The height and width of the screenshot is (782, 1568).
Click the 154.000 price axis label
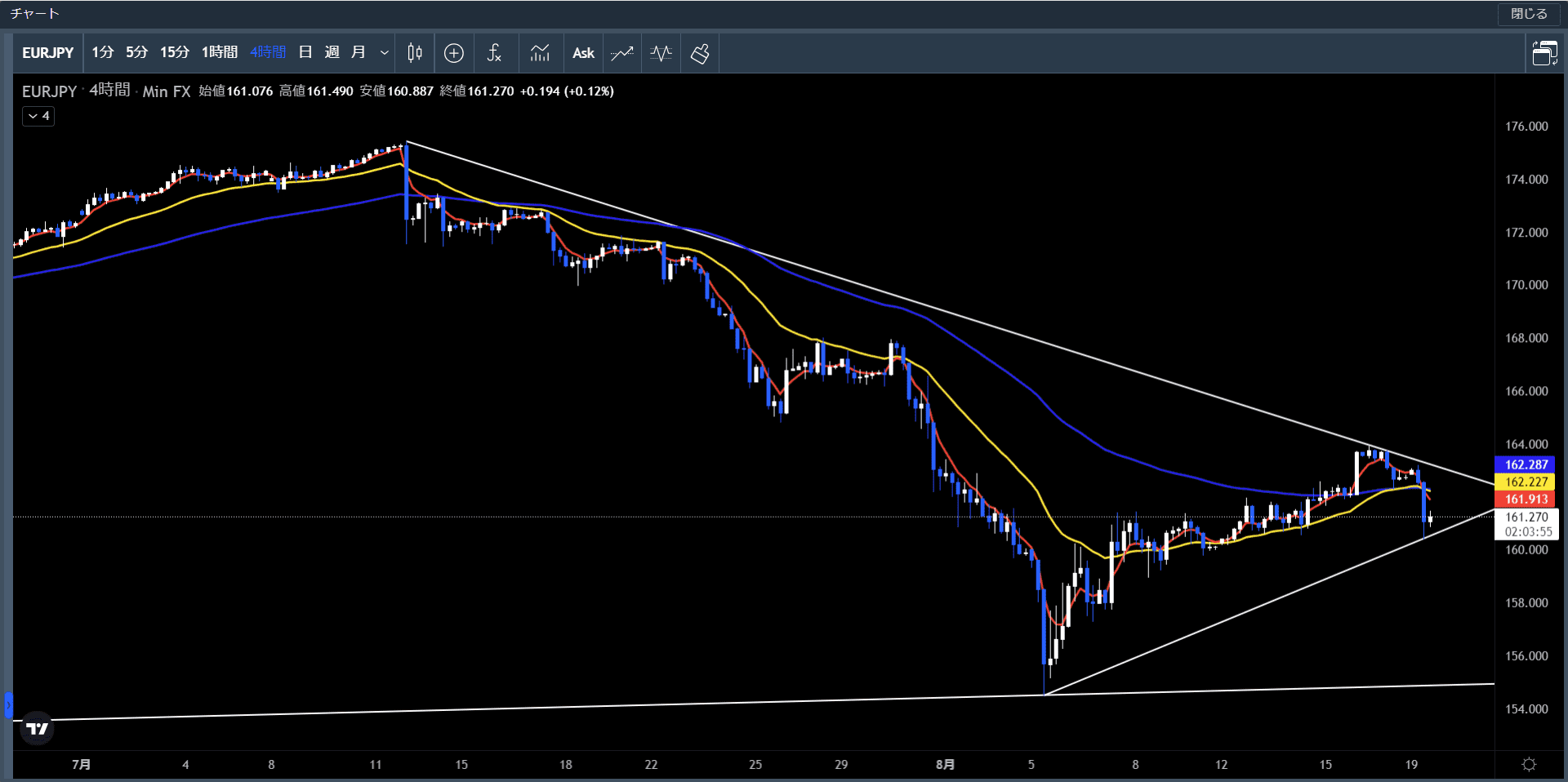pyautogui.click(x=1526, y=709)
